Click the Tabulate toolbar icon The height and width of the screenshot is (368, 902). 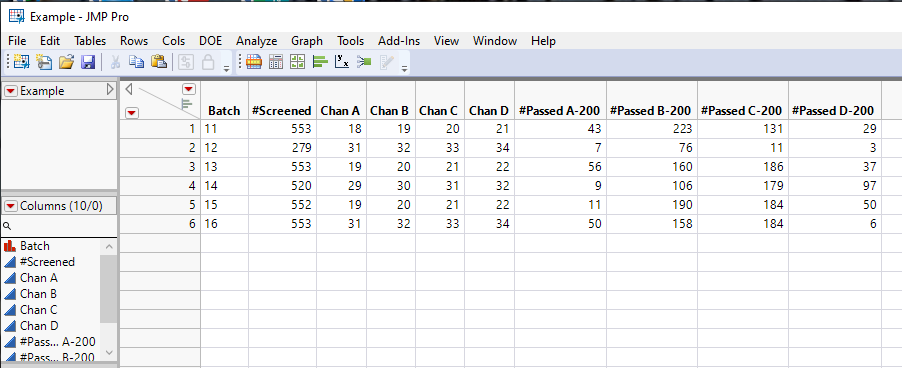pyautogui.click(x=276, y=62)
